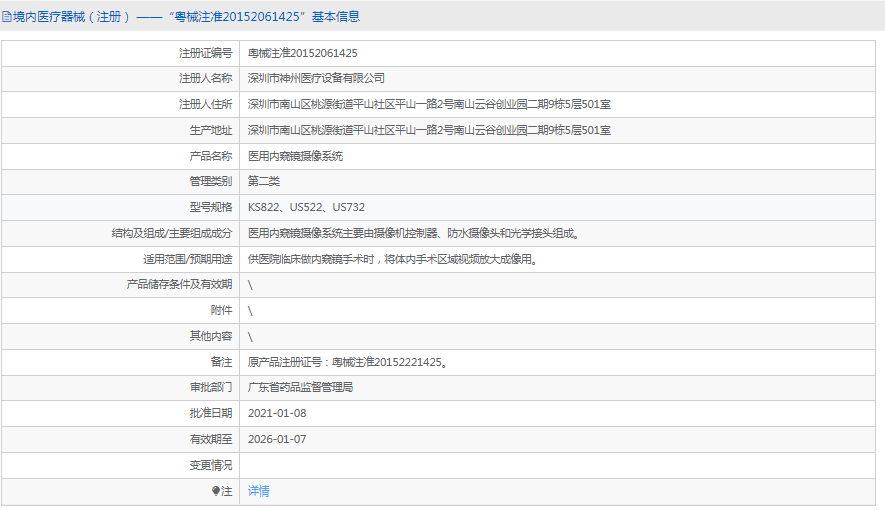This screenshot has width=885, height=511.
Task: Click approving department 广东省药品监督管理局
Action: (x=300, y=387)
